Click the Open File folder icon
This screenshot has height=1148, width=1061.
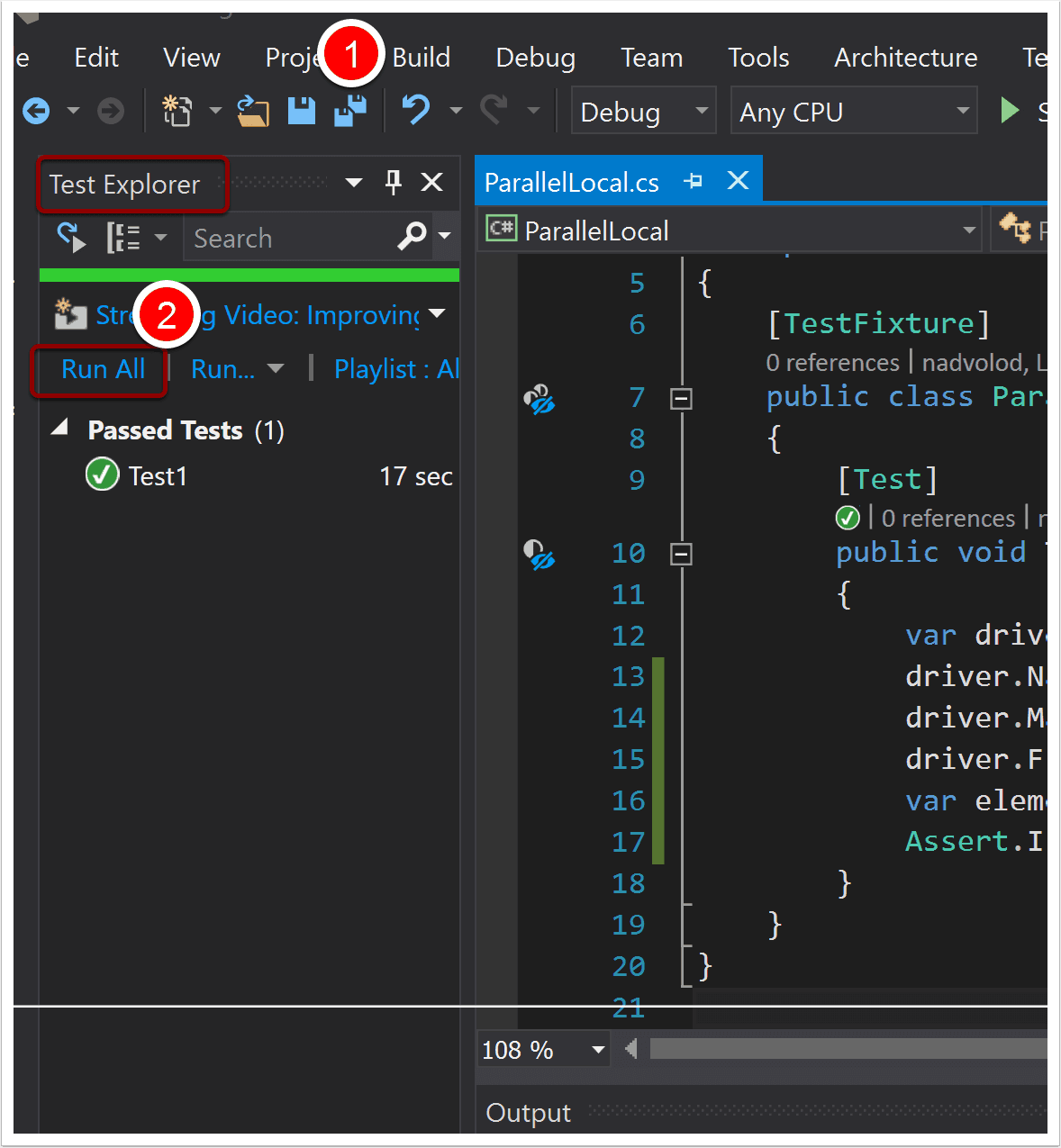tap(253, 111)
